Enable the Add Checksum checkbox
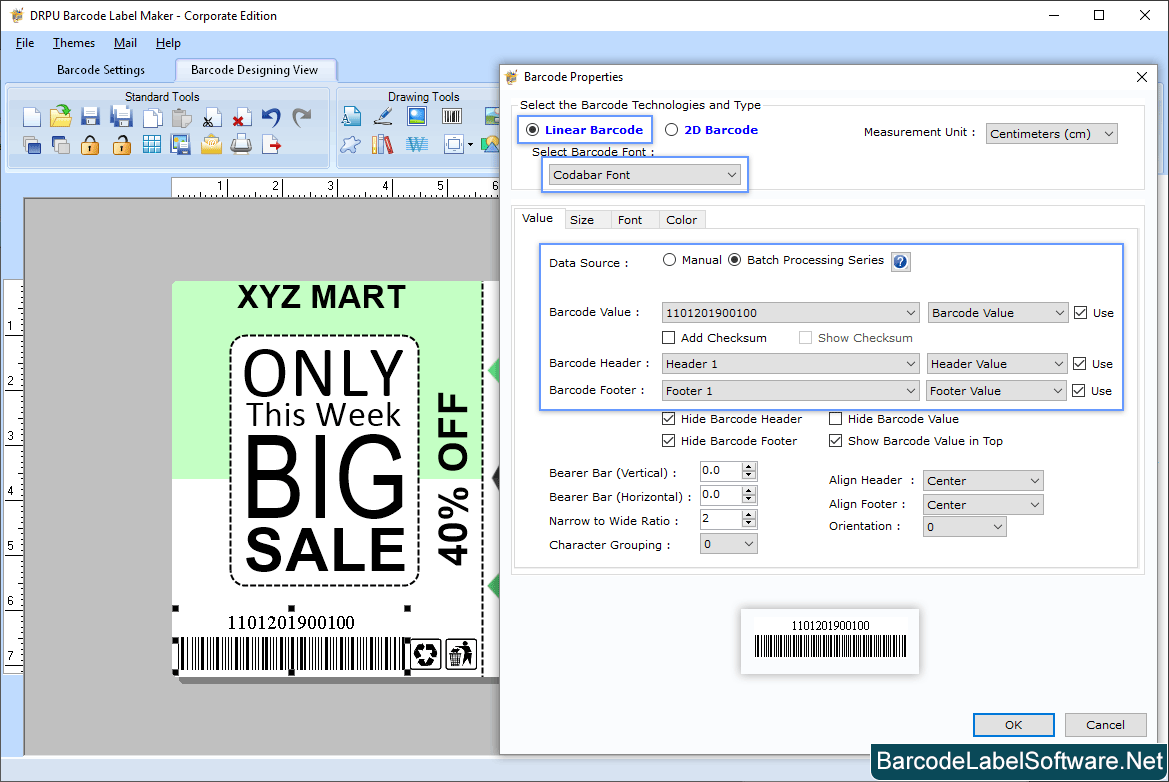 [668, 337]
